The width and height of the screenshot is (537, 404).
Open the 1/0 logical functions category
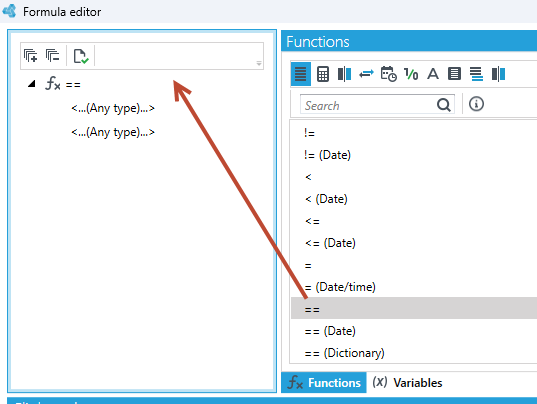tap(411, 74)
